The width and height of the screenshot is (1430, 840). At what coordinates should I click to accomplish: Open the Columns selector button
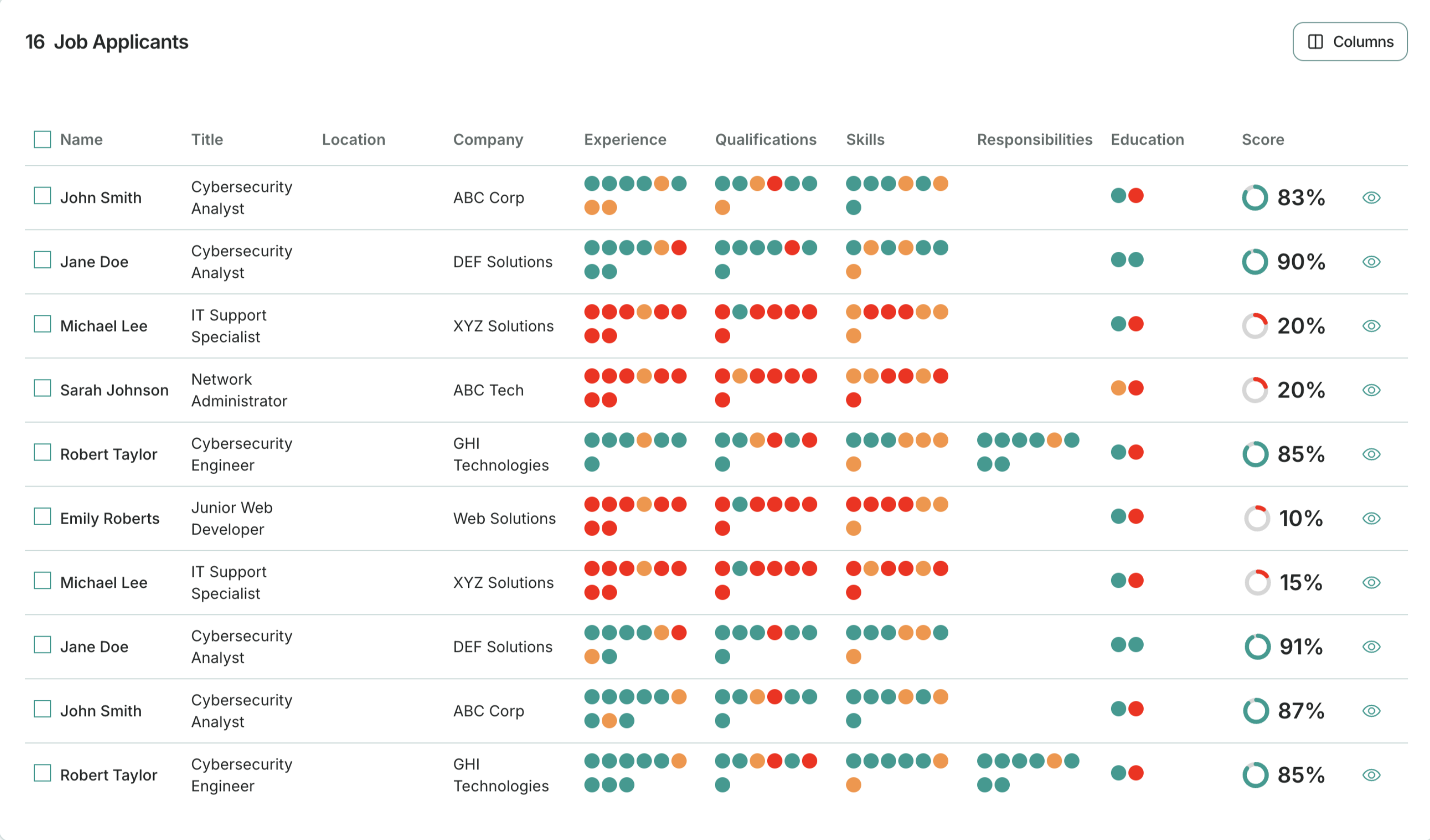[1349, 41]
